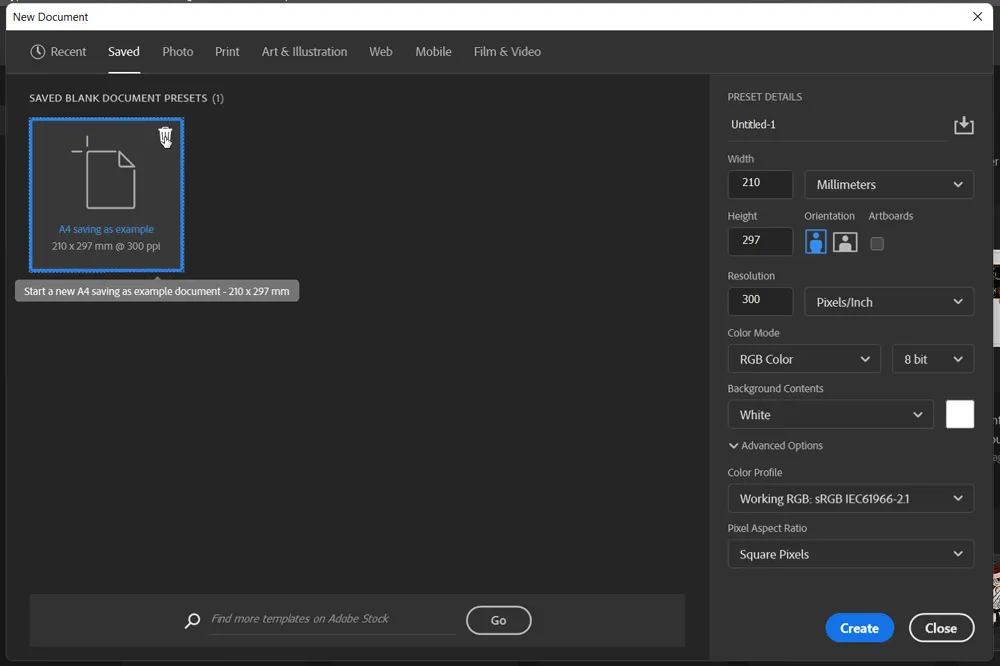1000x666 pixels.
Task: Delete the A4 saving as example preset
Action: tap(165, 136)
